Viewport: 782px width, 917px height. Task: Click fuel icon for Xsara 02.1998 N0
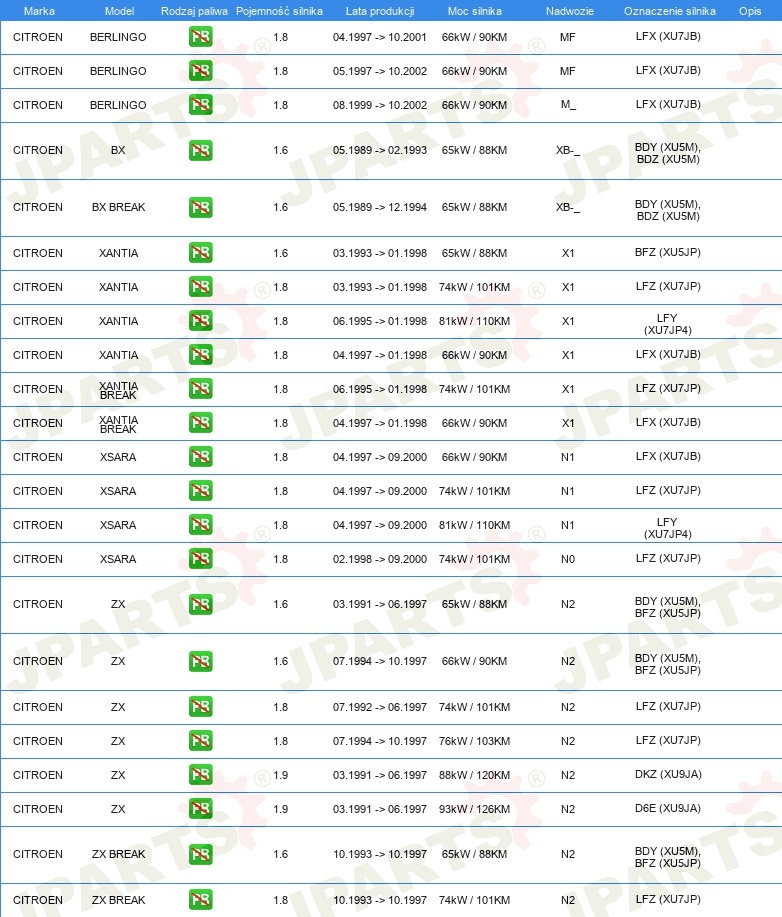(x=201, y=559)
